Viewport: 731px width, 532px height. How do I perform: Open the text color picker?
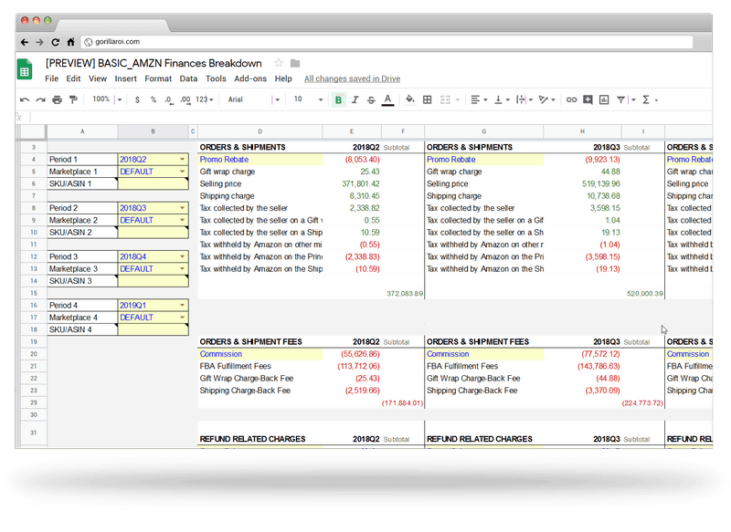pos(387,100)
